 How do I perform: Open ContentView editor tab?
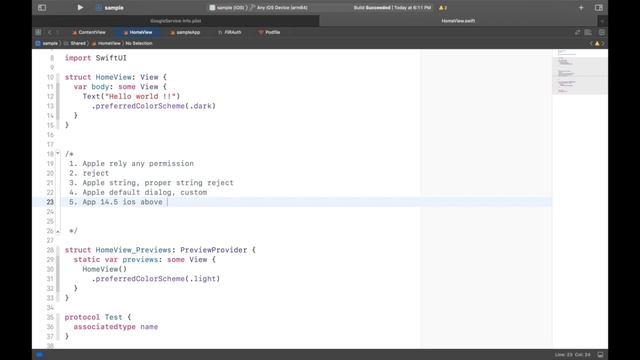[x=89, y=32]
